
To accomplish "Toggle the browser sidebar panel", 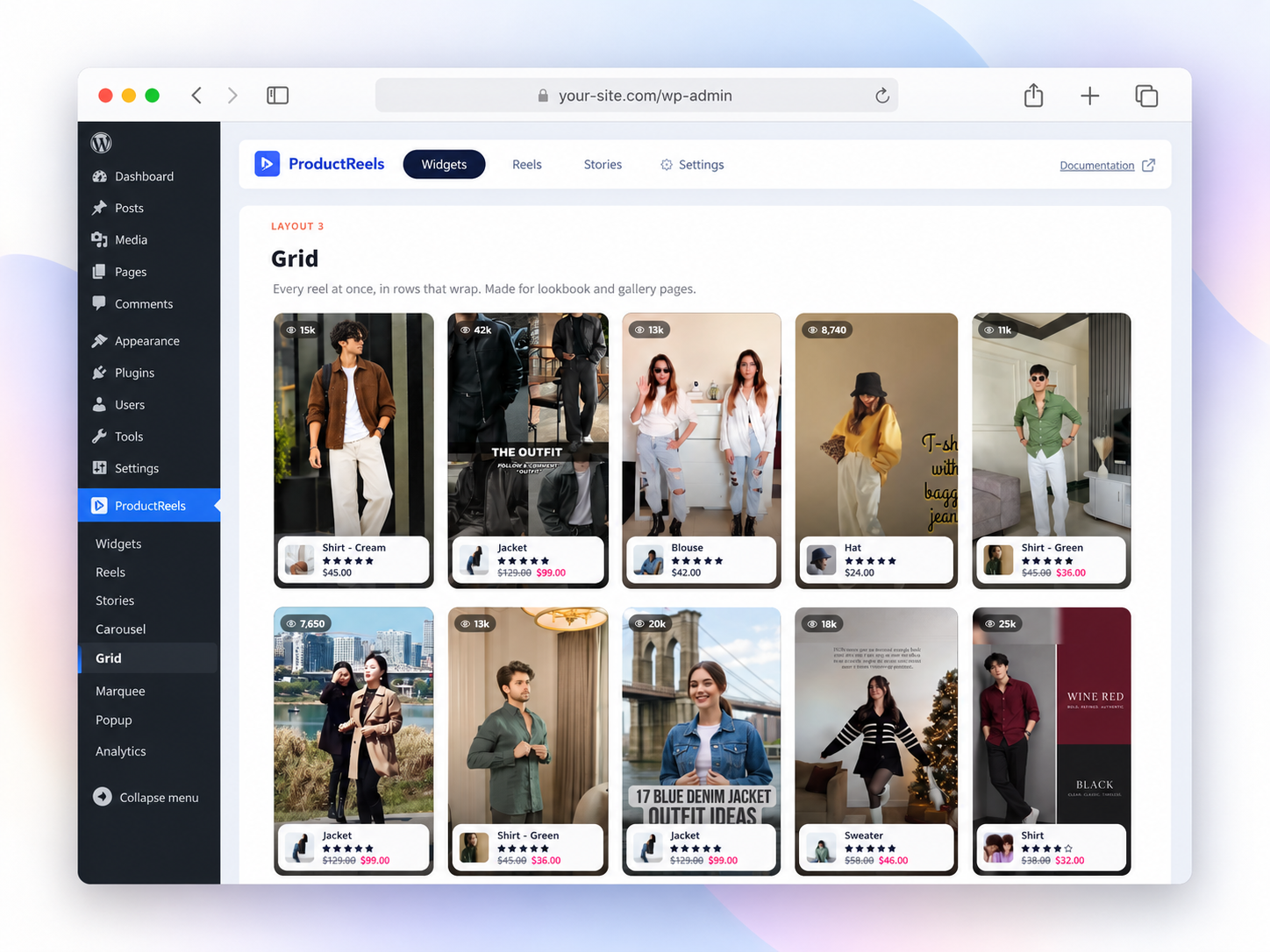I will pos(277,95).
